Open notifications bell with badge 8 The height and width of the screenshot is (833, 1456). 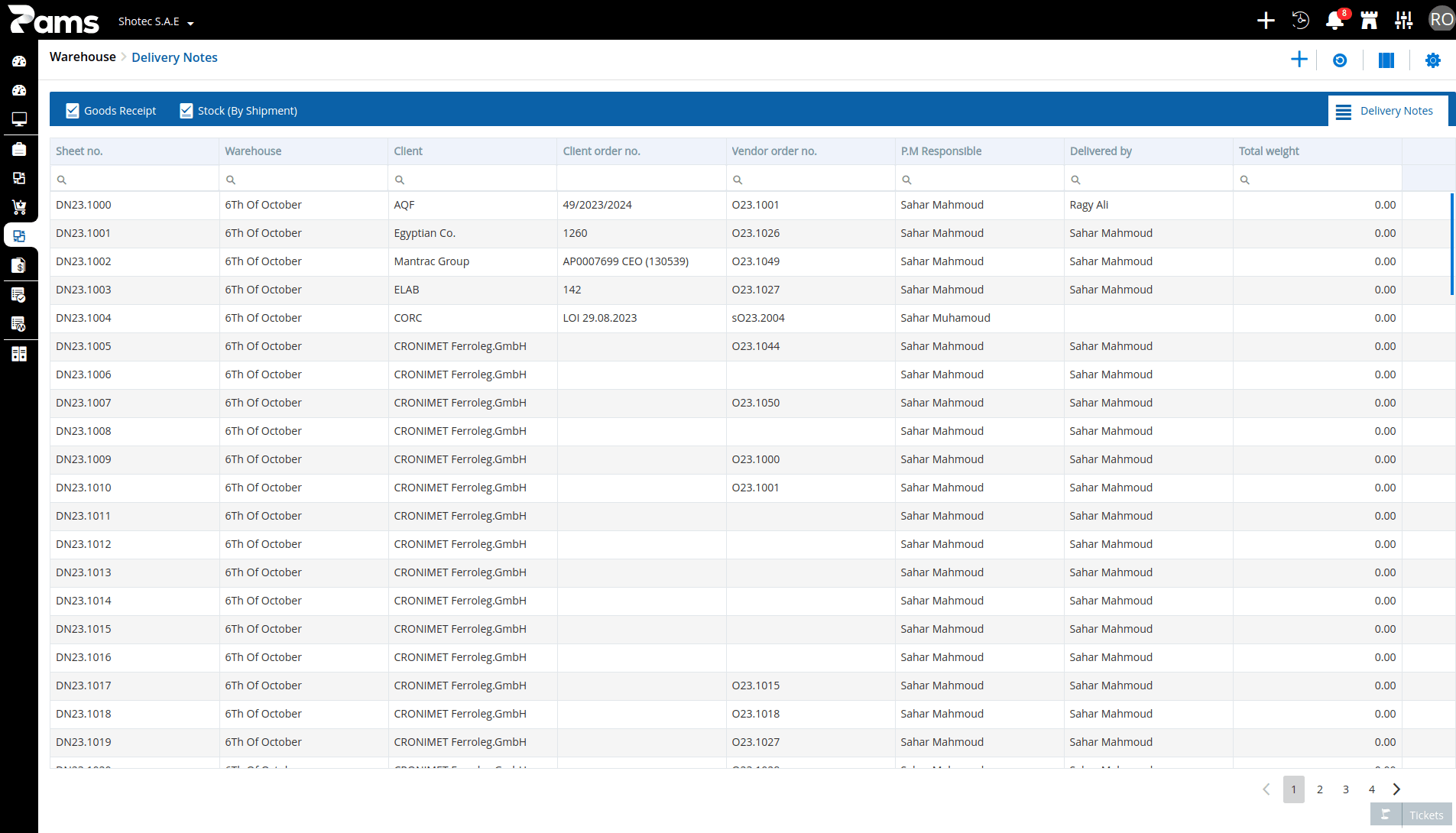click(x=1335, y=20)
